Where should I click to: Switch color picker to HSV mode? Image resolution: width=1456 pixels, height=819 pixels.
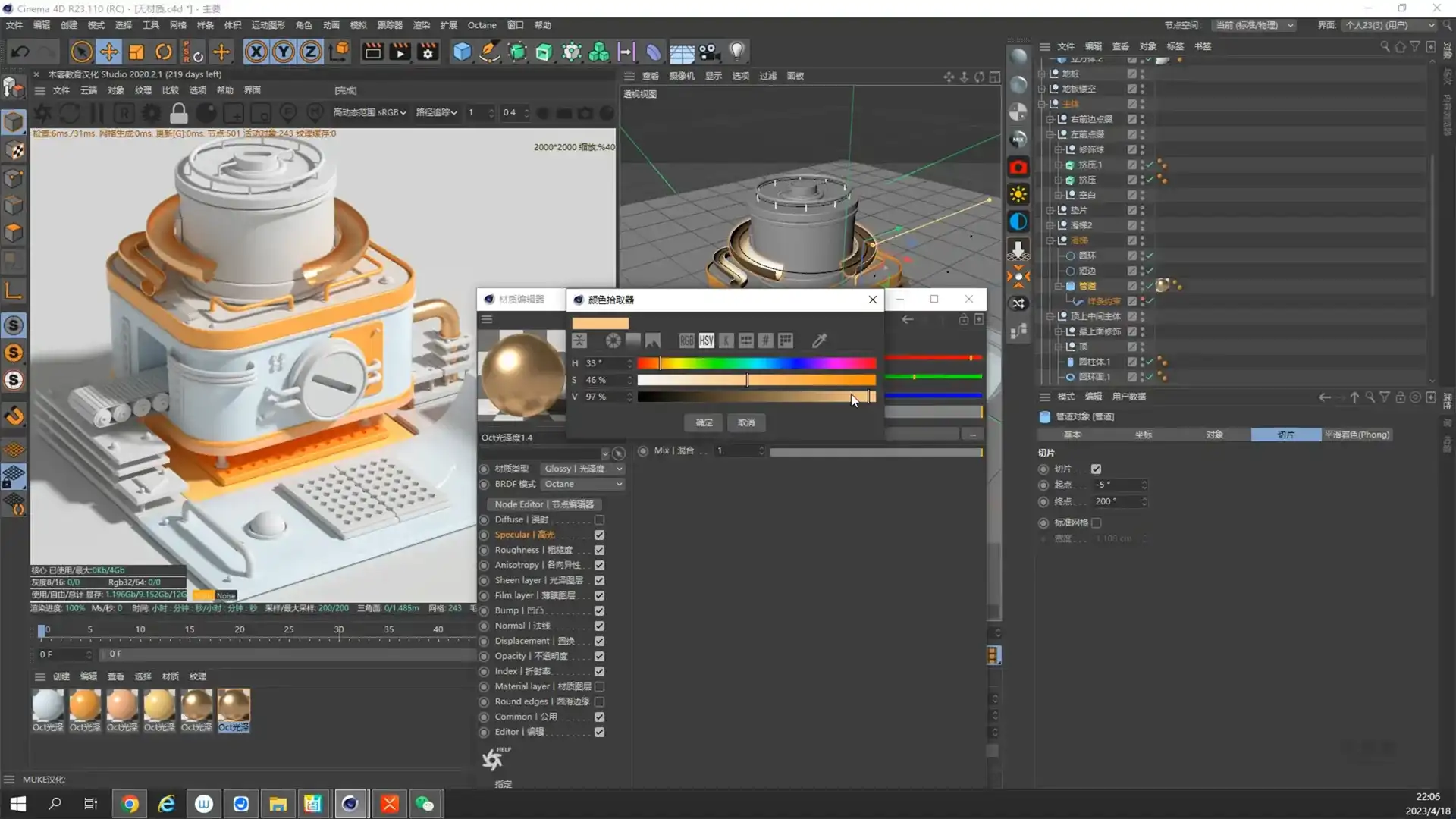(706, 340)
